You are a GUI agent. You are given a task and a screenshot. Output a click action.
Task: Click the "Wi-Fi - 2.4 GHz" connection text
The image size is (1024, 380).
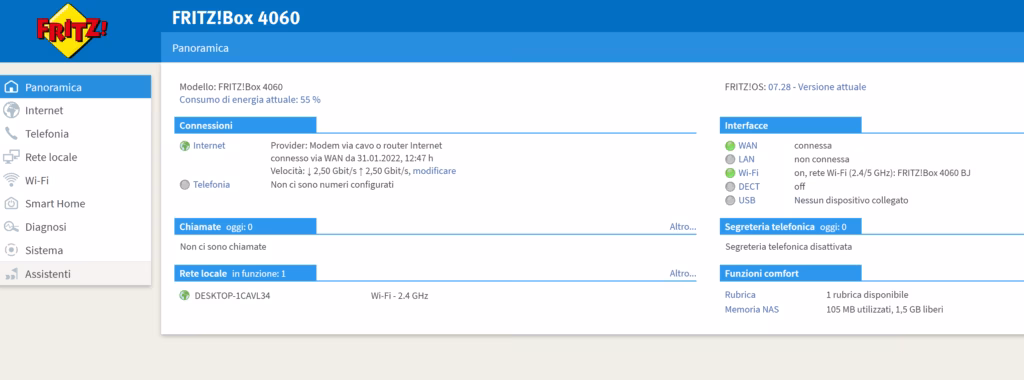point(400,296)
